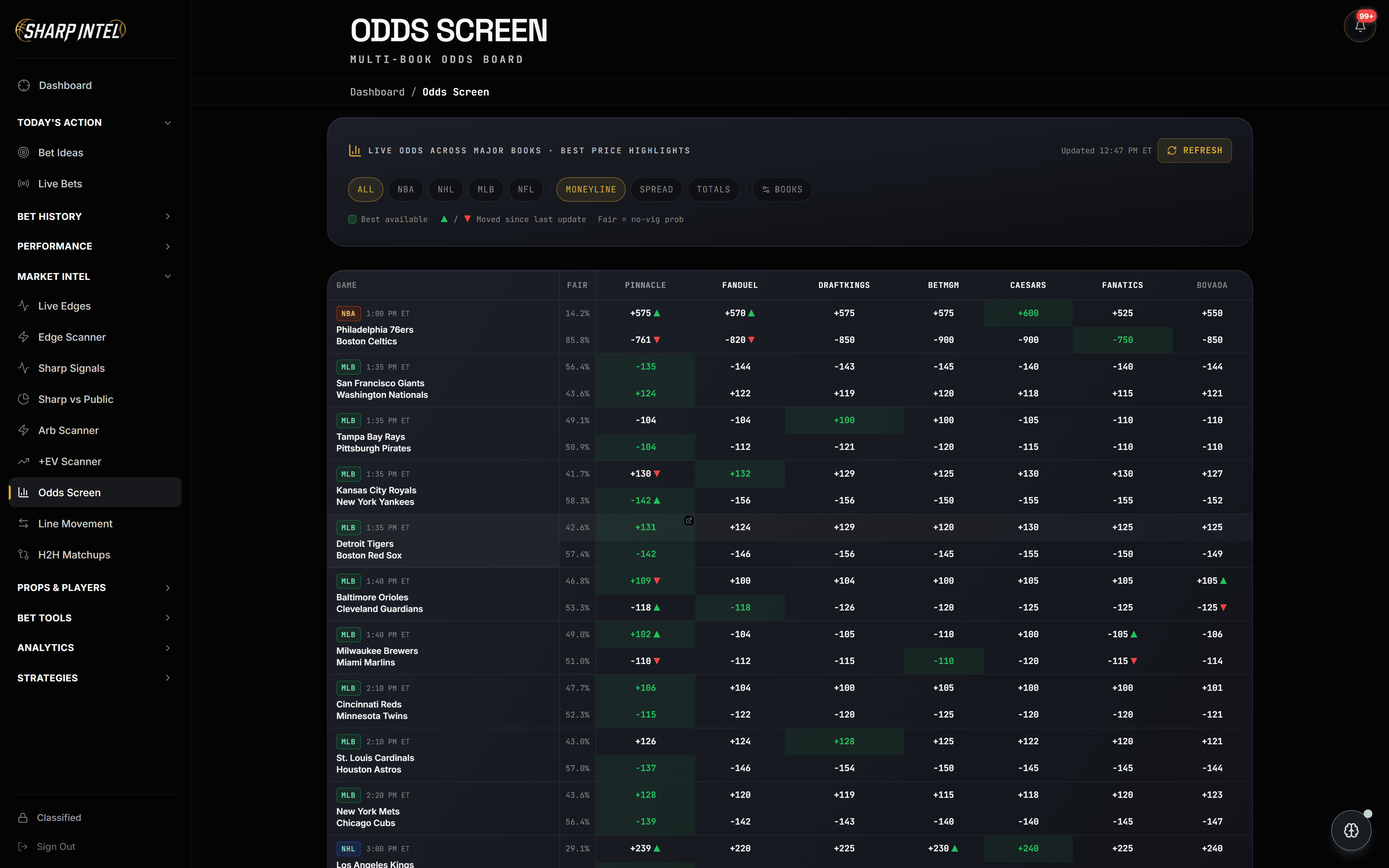
Task: Filter odds by MLB
Action: pyautogui.click(x=485, y=190)
